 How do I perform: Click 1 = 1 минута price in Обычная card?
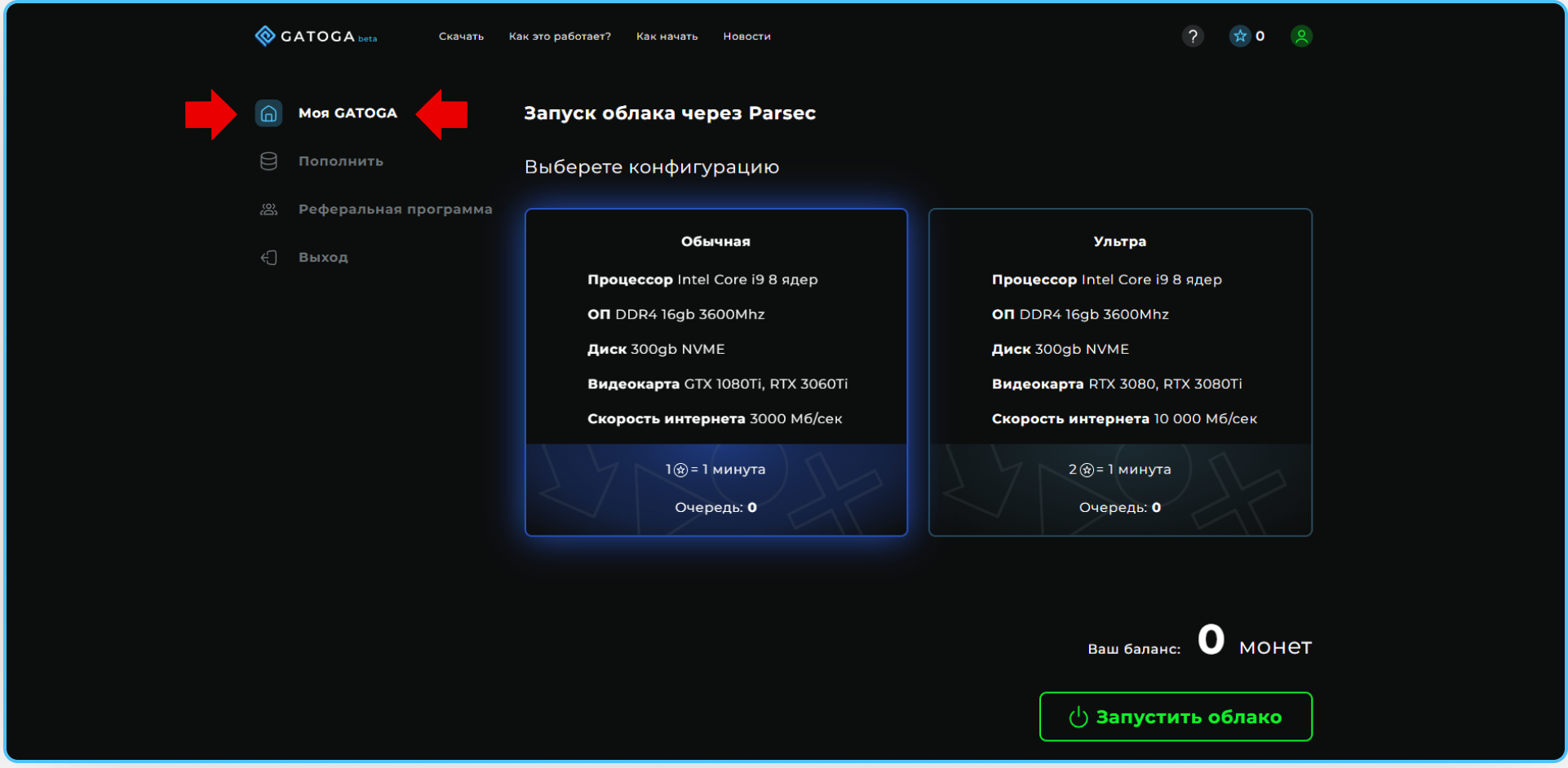pos(715,470)
